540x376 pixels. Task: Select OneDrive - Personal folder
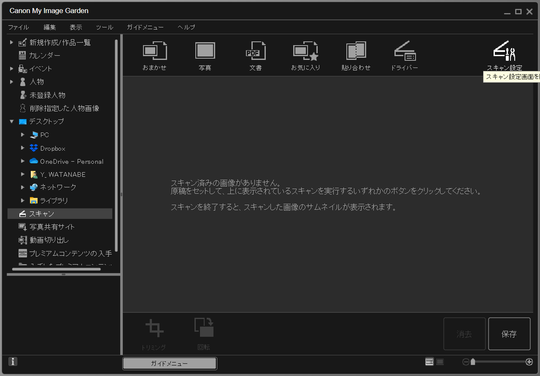tap(71, 161)
